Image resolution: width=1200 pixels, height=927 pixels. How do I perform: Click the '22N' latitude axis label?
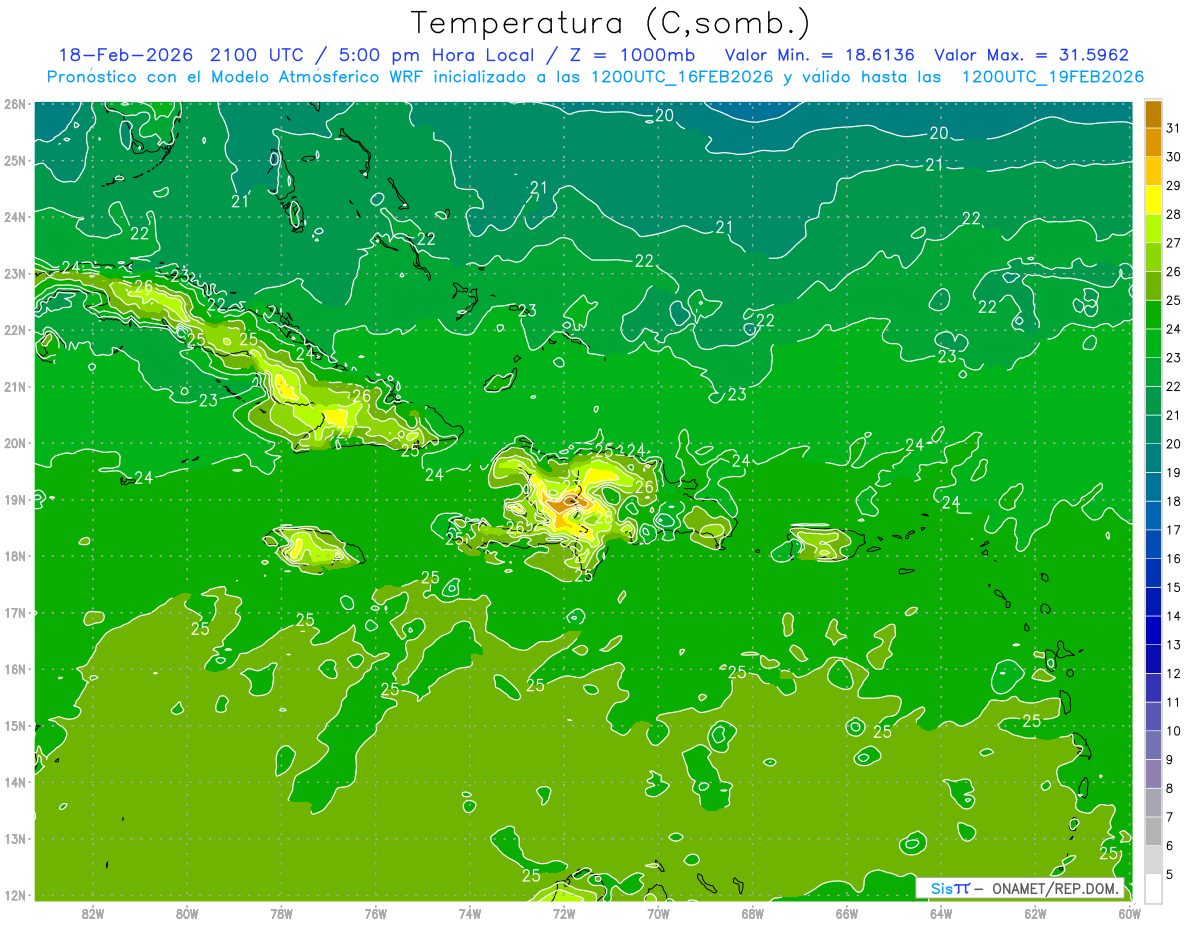pyautogui.click(x=14, y=330)
